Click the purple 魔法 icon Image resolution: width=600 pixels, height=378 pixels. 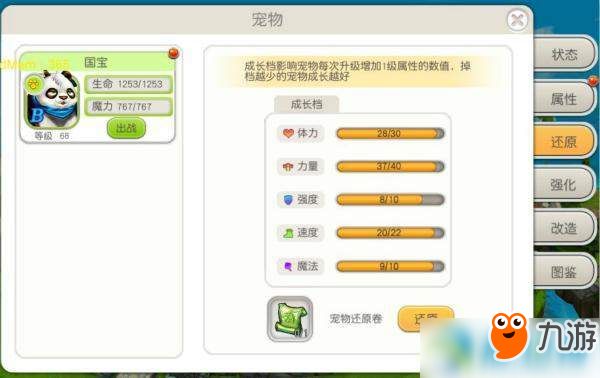288,266
